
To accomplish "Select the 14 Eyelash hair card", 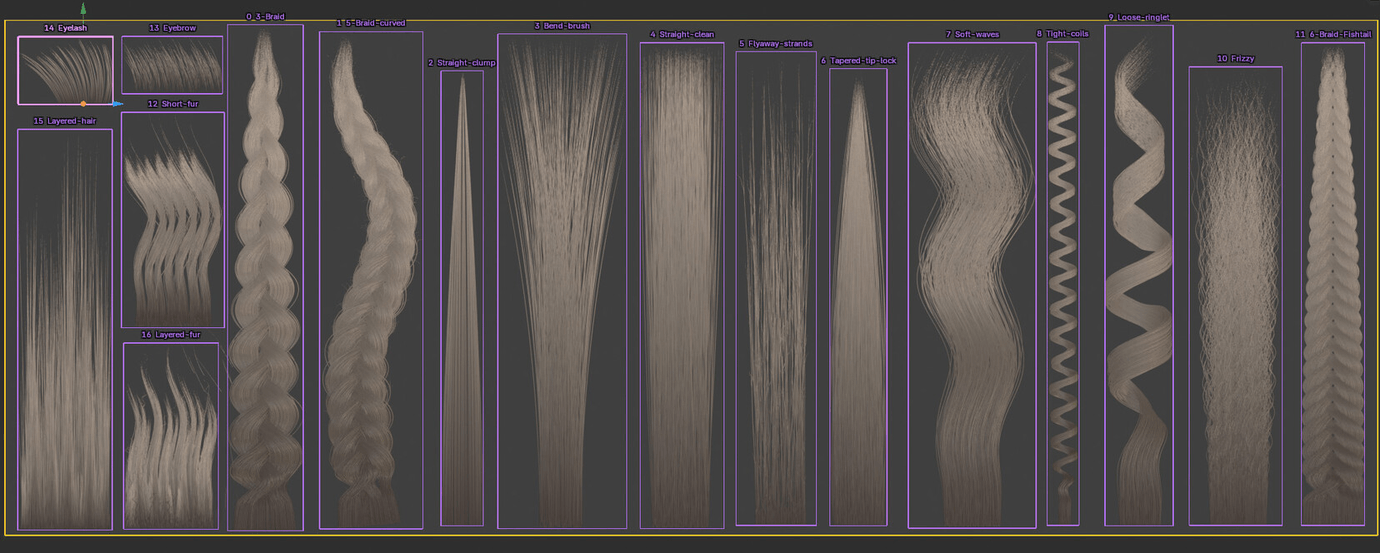I will click(66, 69).
